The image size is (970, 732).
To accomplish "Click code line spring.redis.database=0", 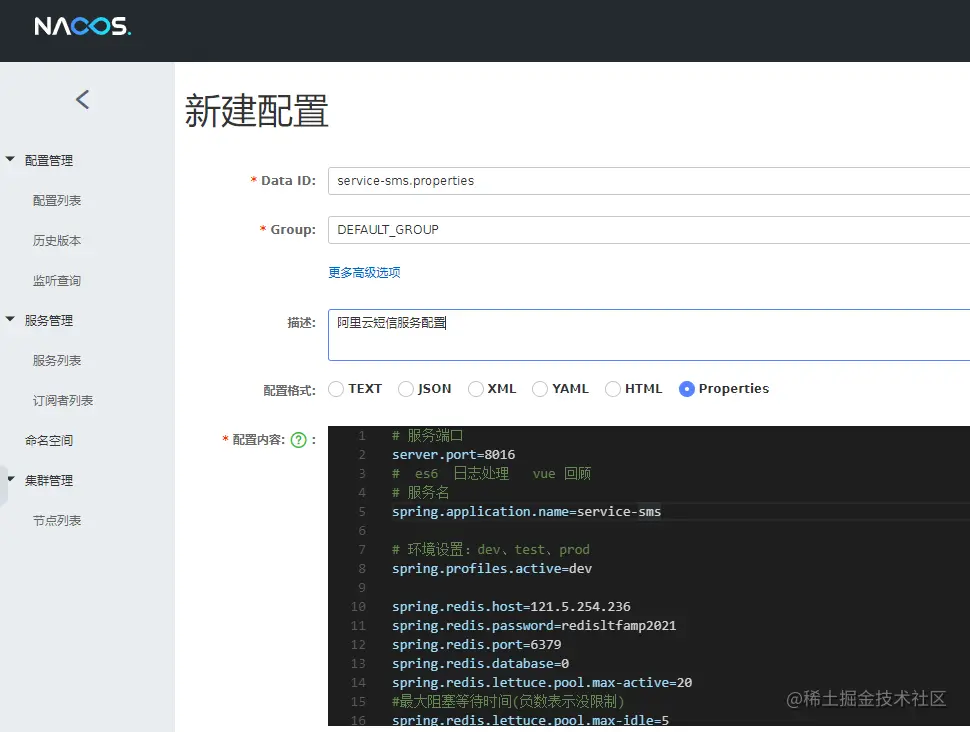I will 480,663.
